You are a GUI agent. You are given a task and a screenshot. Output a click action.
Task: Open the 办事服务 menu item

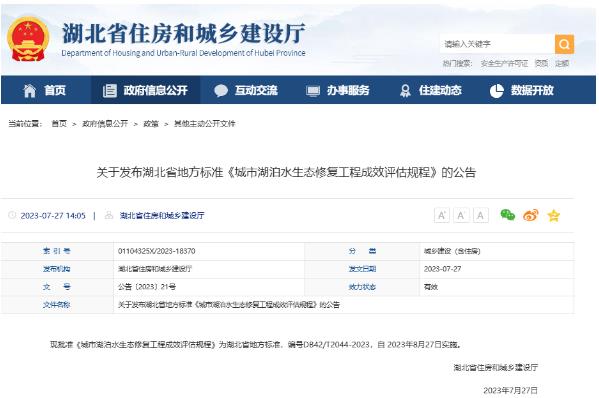click(338, 91)
